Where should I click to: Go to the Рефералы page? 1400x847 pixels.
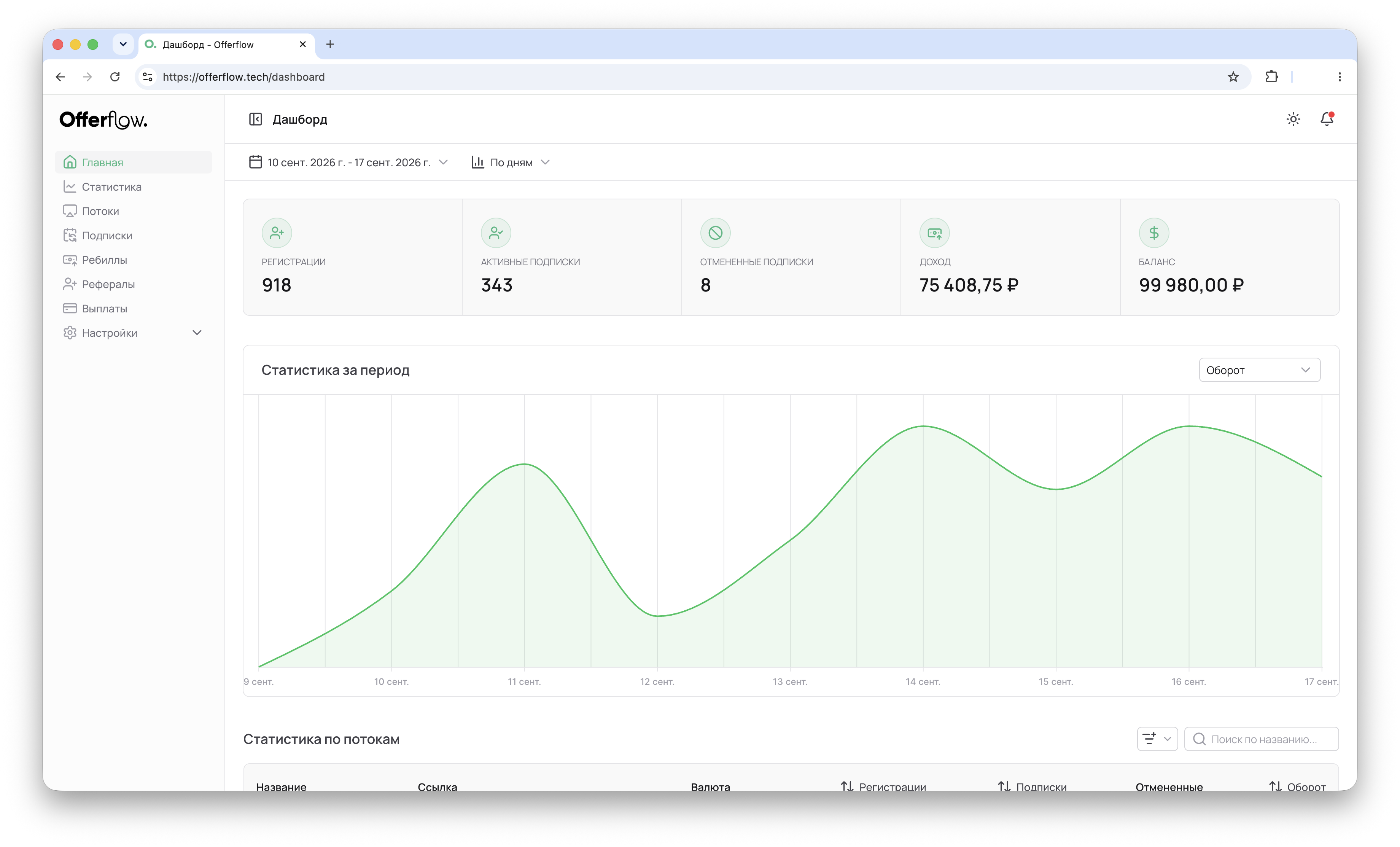coord(134,284)
